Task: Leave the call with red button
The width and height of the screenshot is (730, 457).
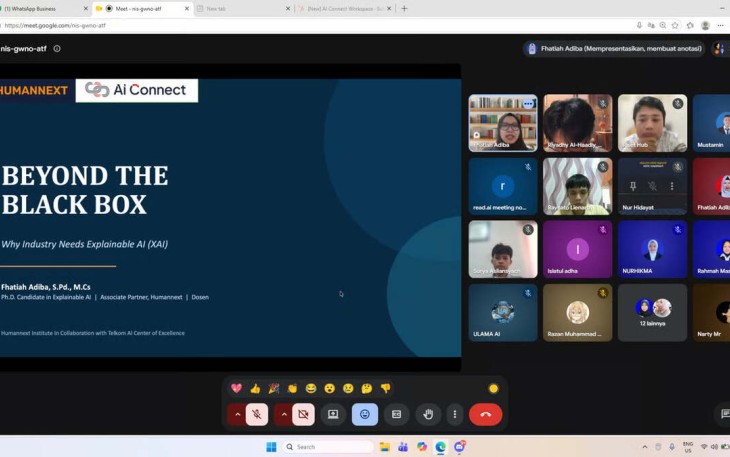Action: 486,414
